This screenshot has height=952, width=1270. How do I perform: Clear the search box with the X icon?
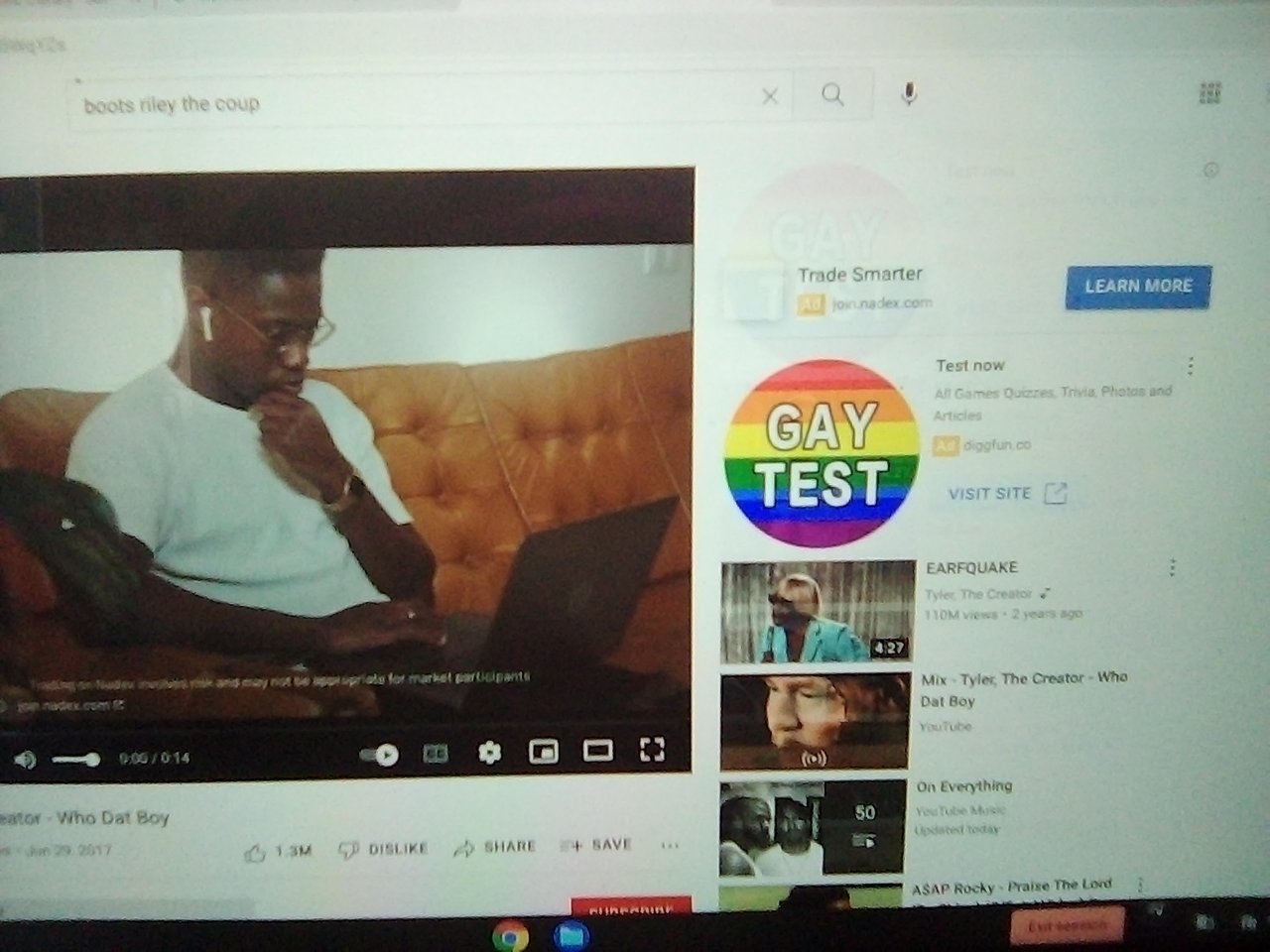769,96
